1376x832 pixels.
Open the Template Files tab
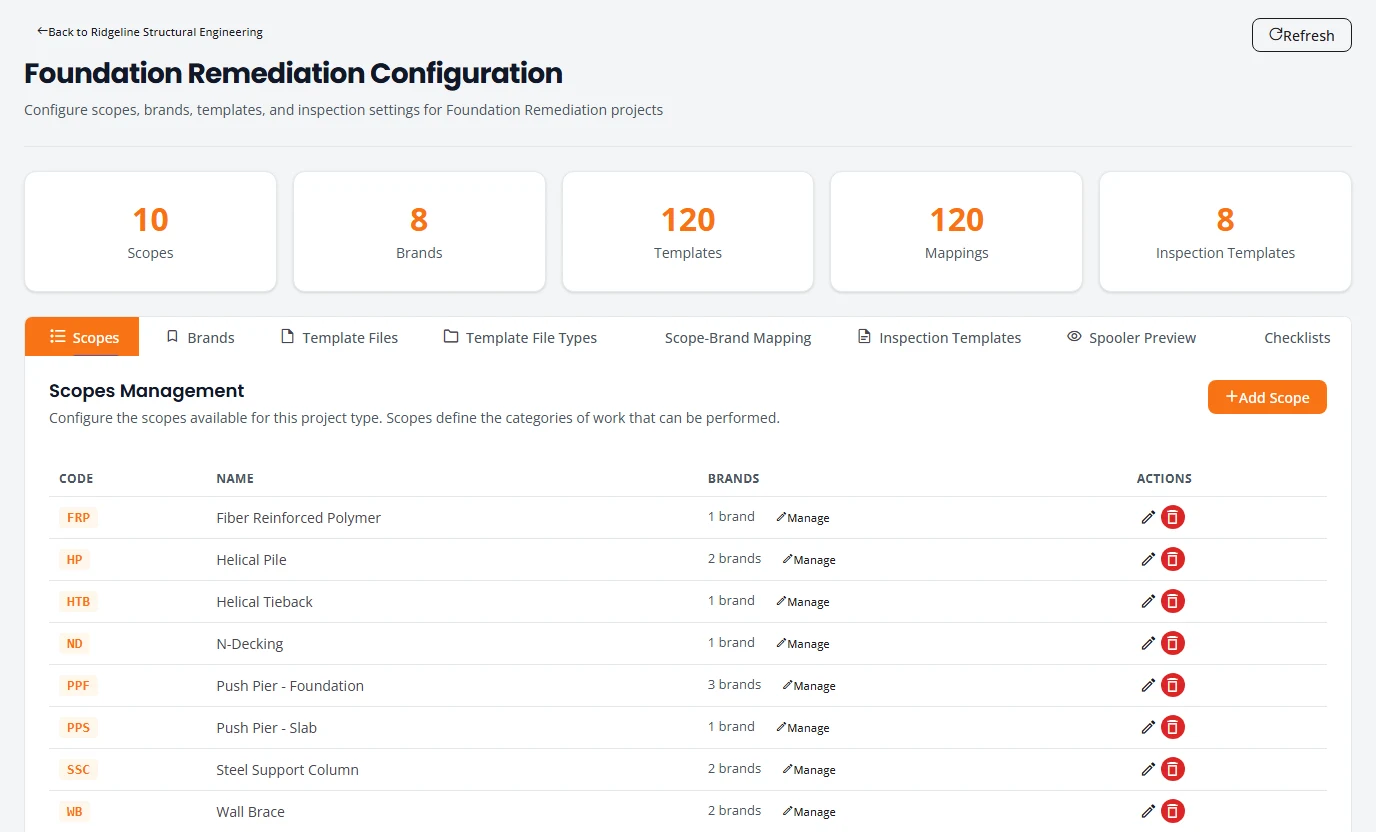(x=340, y=337)
